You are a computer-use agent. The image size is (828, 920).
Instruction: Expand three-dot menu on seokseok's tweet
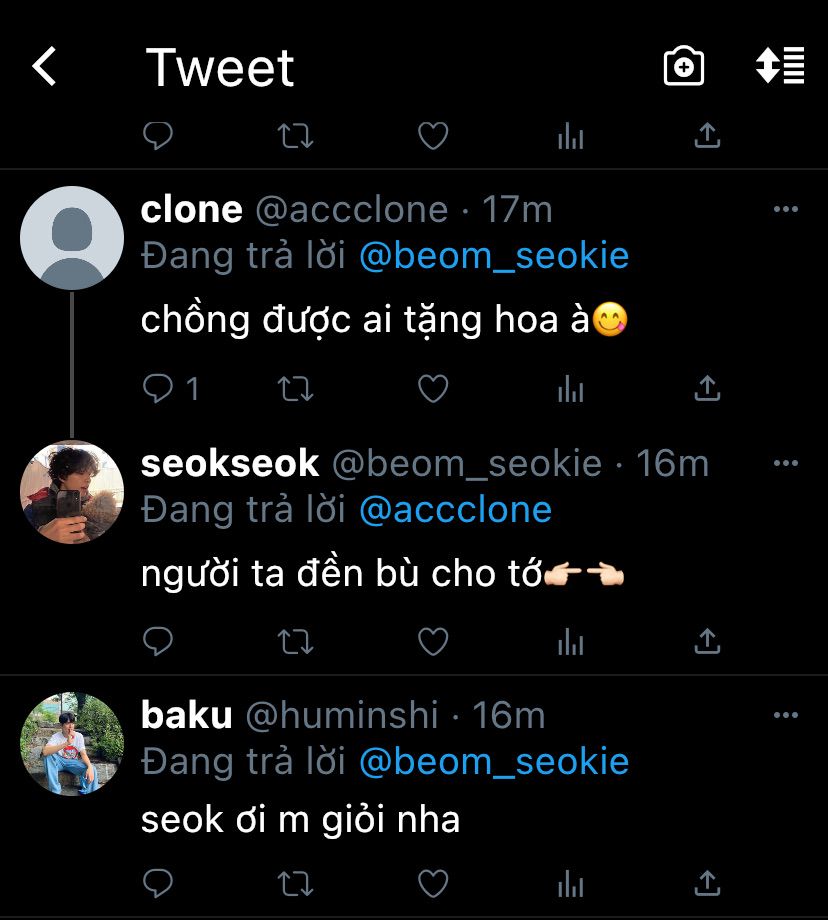coord(786,464)
